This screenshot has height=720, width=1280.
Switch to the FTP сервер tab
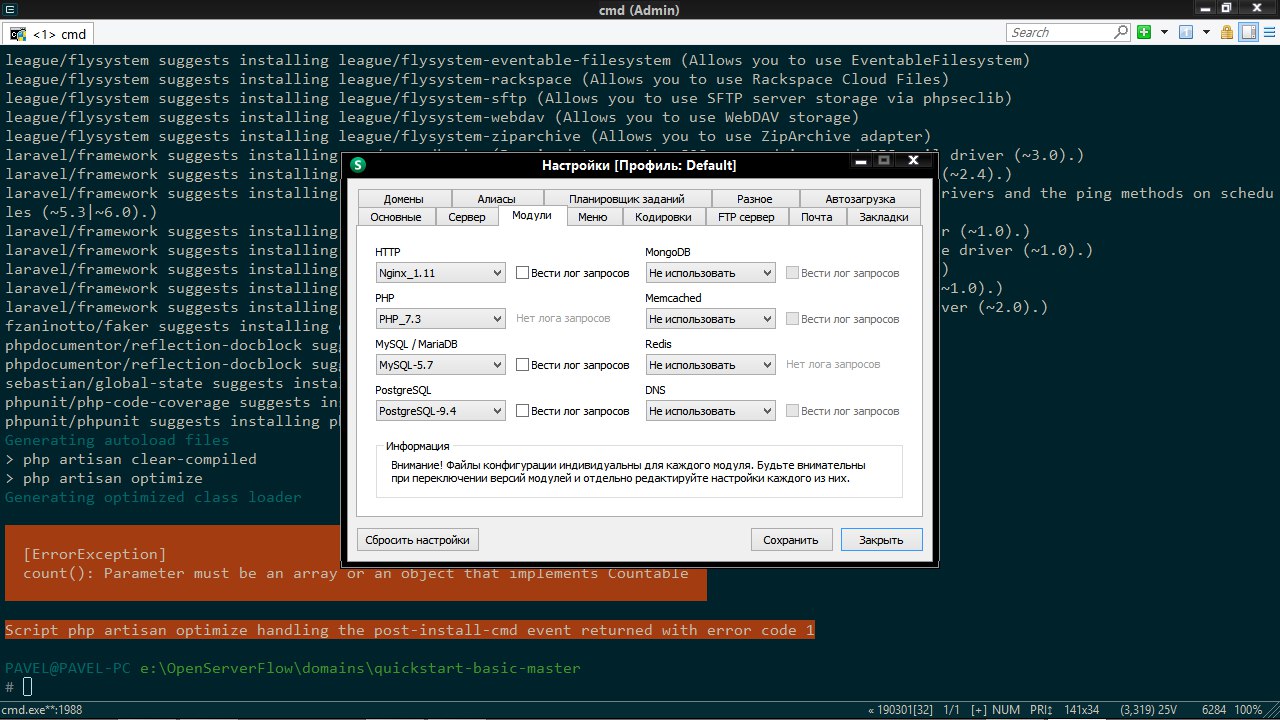point(747,217)
